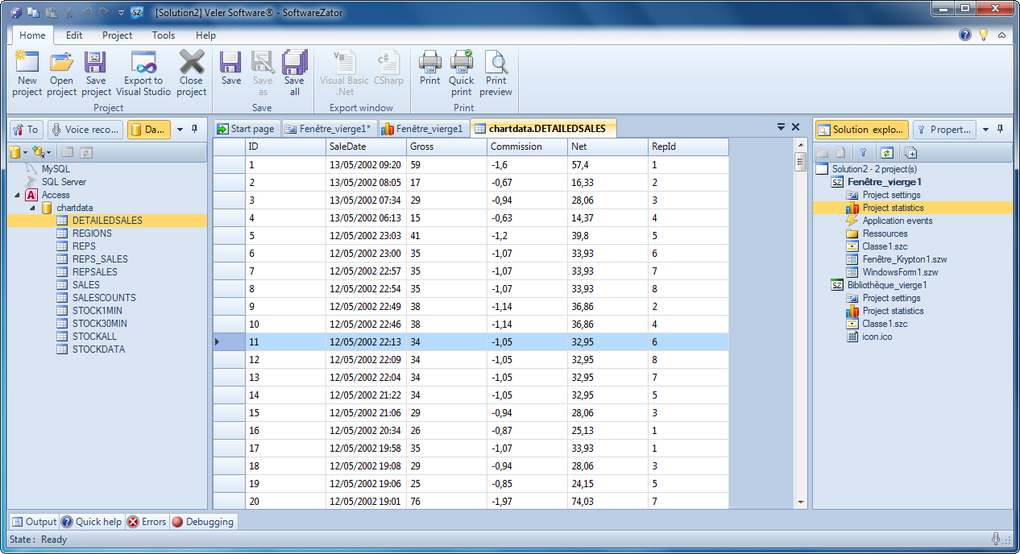
Task: Select the SQL Server node
Action: point(64,182)
